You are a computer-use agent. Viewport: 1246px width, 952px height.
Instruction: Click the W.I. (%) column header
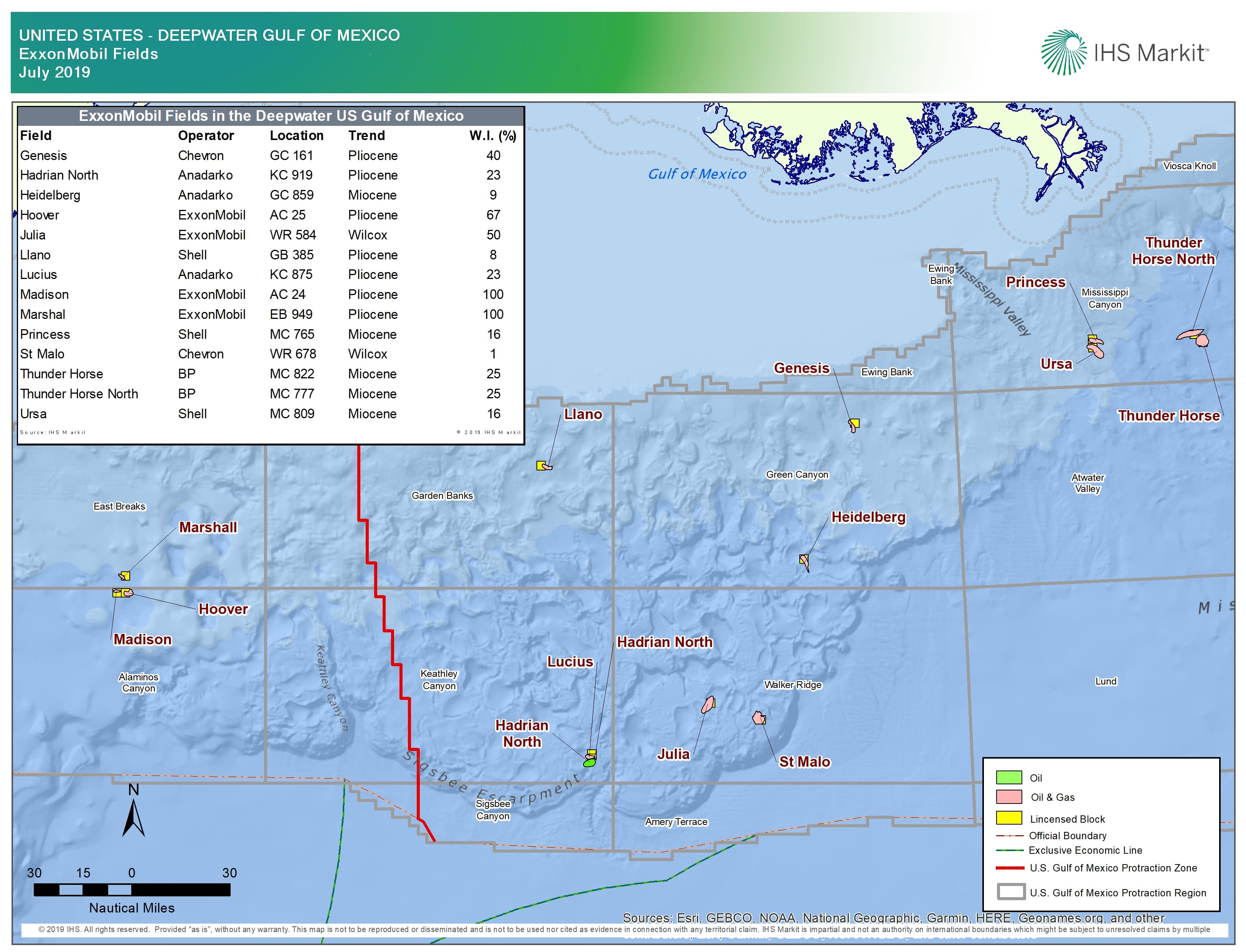tap(492, 135)
